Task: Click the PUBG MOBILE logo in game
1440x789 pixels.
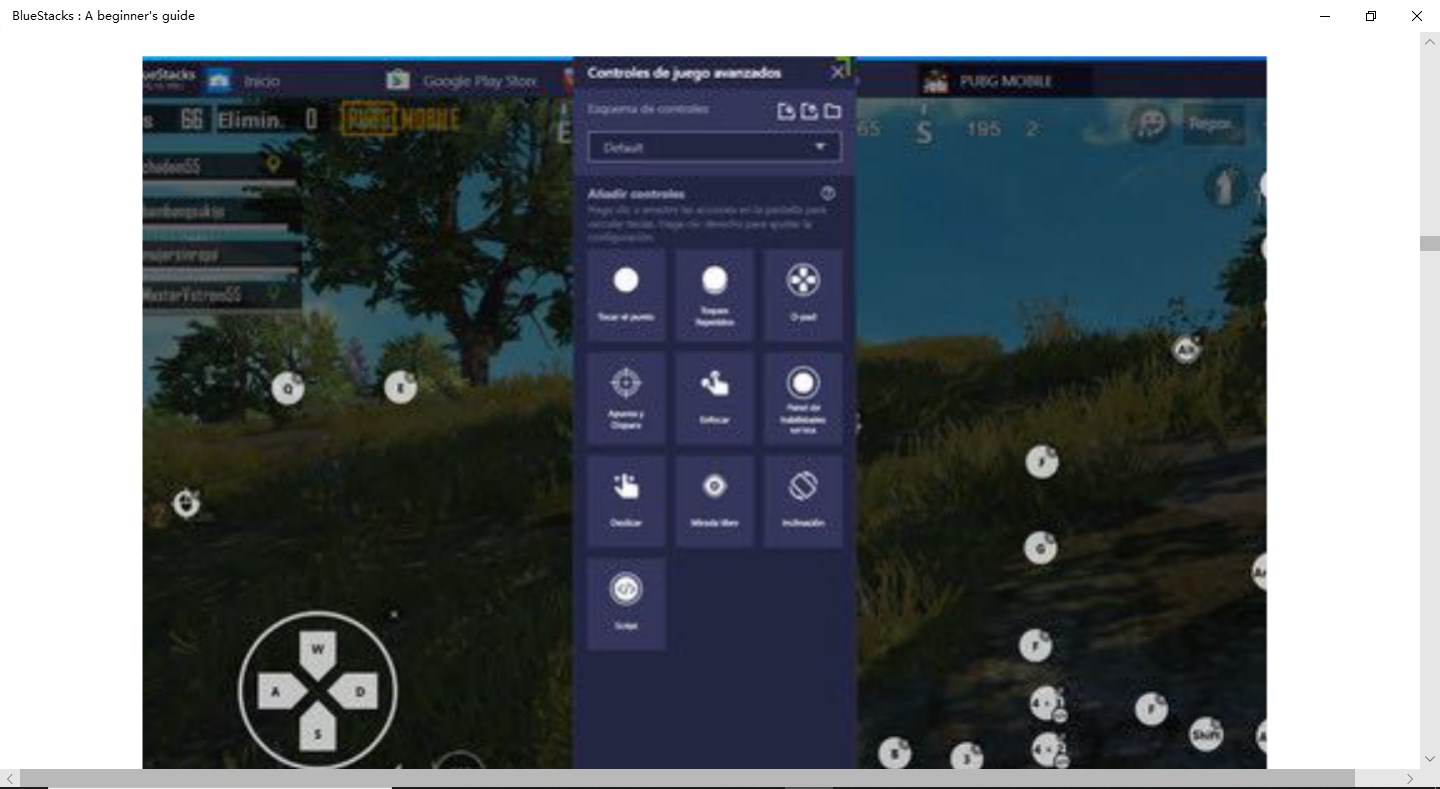Action: click(401, 121)
